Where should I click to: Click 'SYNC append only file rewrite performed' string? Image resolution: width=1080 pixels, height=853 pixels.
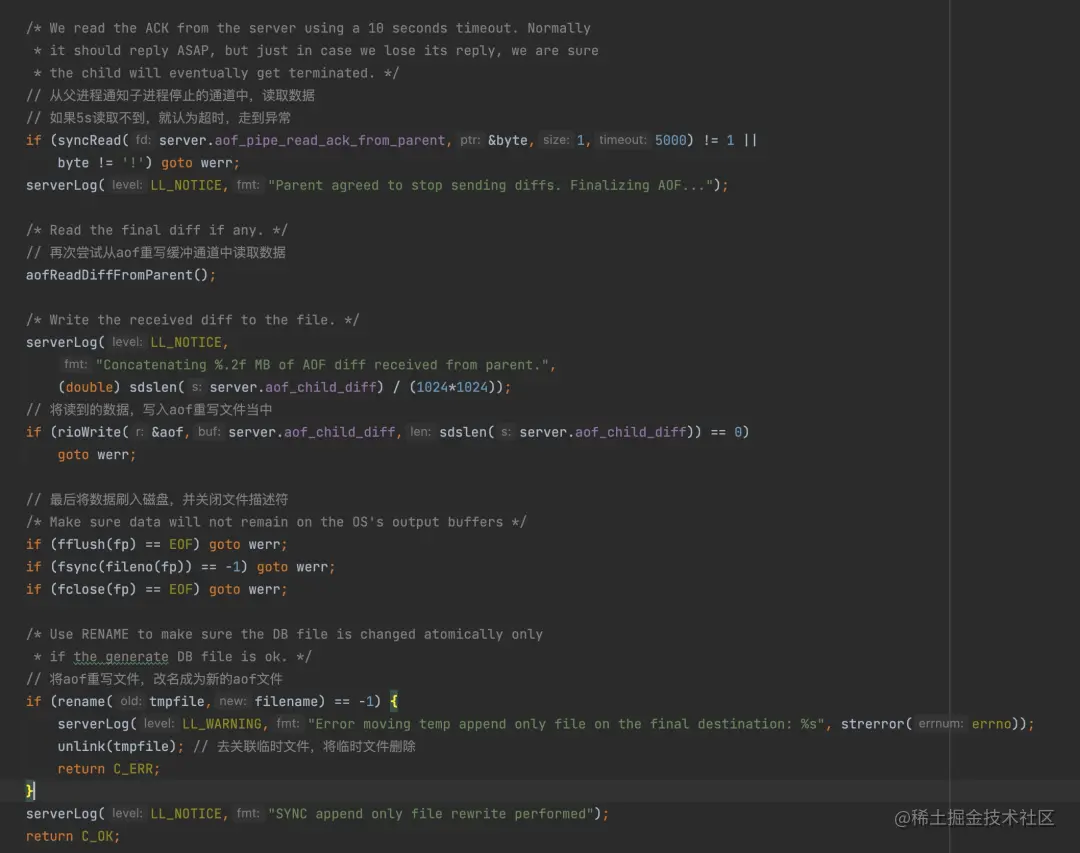coord(430,814)
